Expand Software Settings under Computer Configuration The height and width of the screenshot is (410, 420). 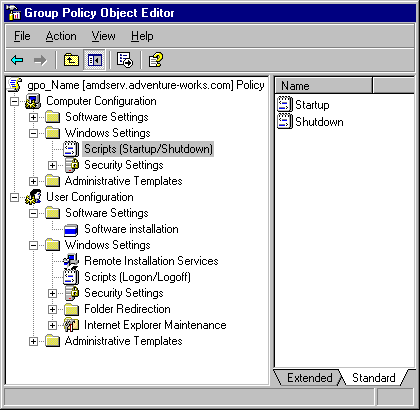click(33, 117)
